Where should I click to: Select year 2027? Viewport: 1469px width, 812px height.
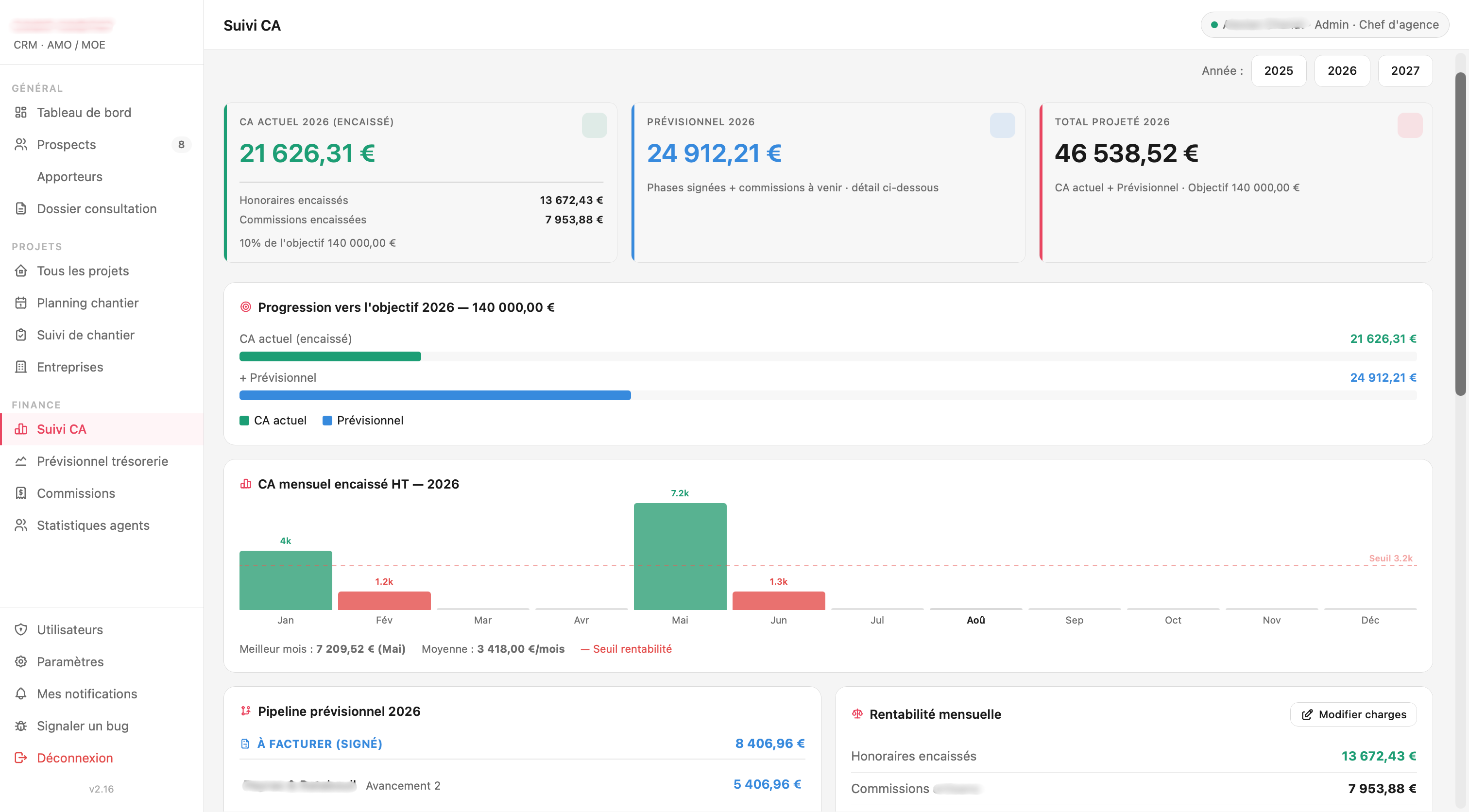pos(1405,71)
